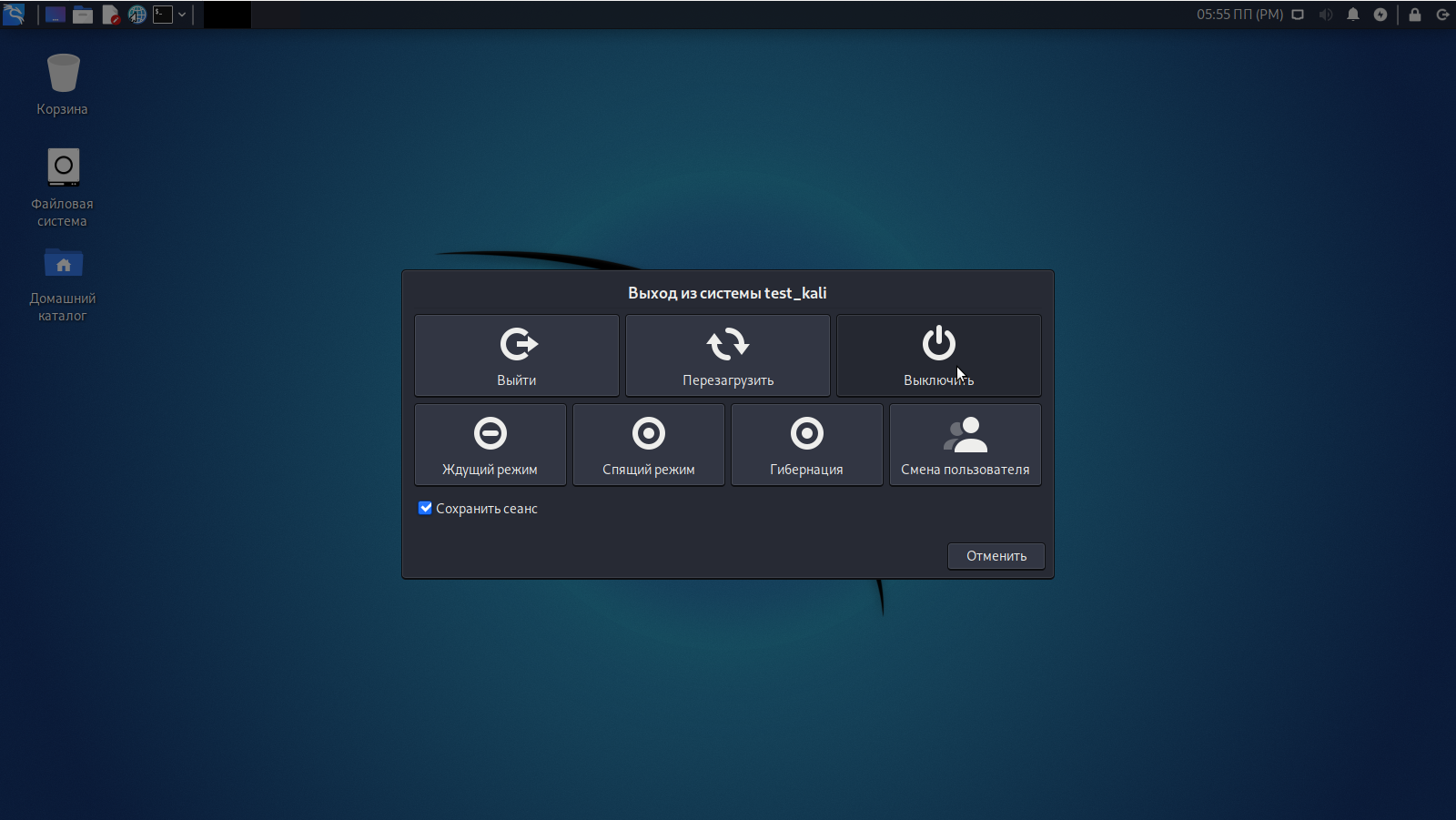Click Смена пользователя to switch users
Screen dimensions: 1456x820
[x=965, y=444]
